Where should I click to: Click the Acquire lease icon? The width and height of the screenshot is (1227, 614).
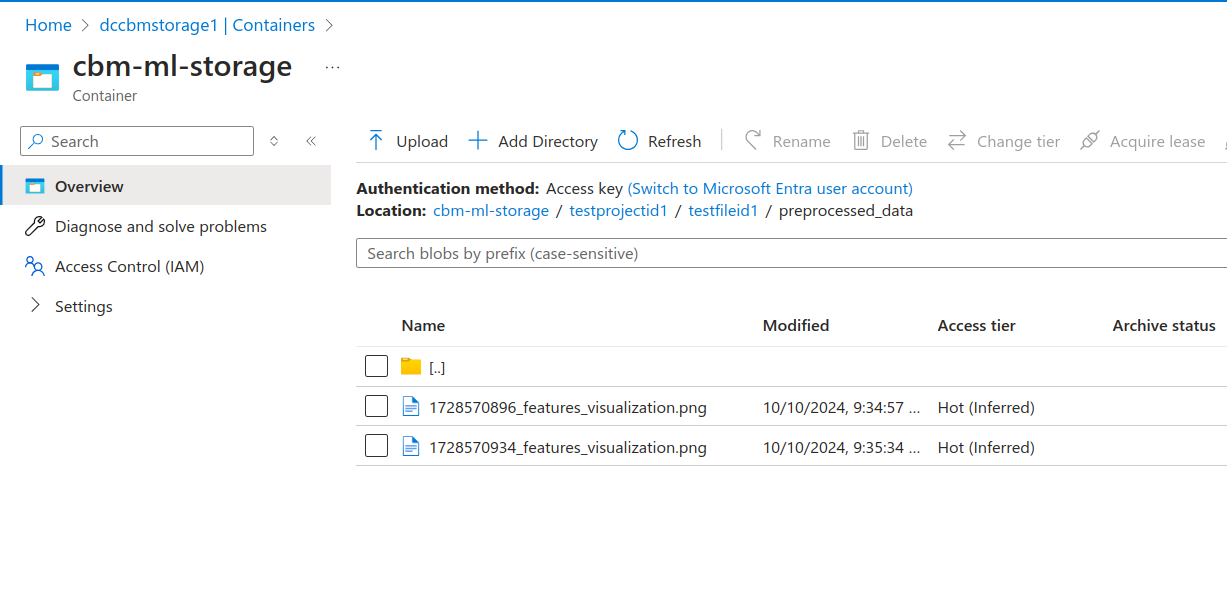point(1090,141)
